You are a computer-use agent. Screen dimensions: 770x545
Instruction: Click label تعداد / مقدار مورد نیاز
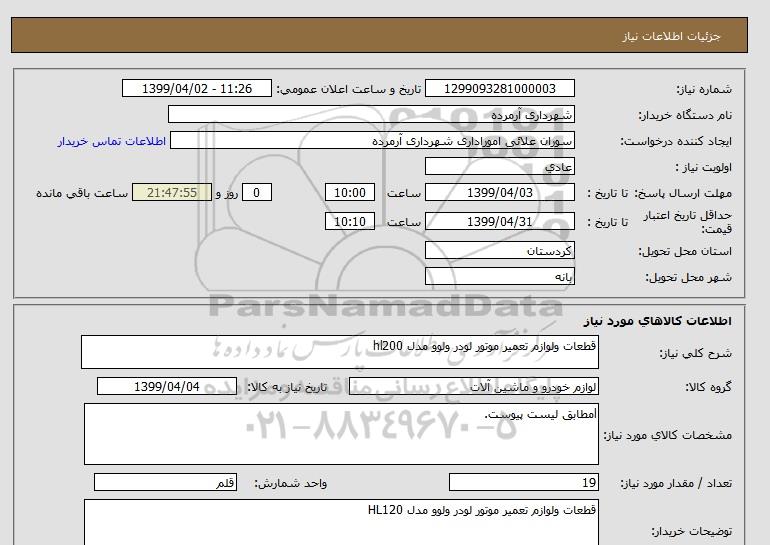tap(676, 484)
